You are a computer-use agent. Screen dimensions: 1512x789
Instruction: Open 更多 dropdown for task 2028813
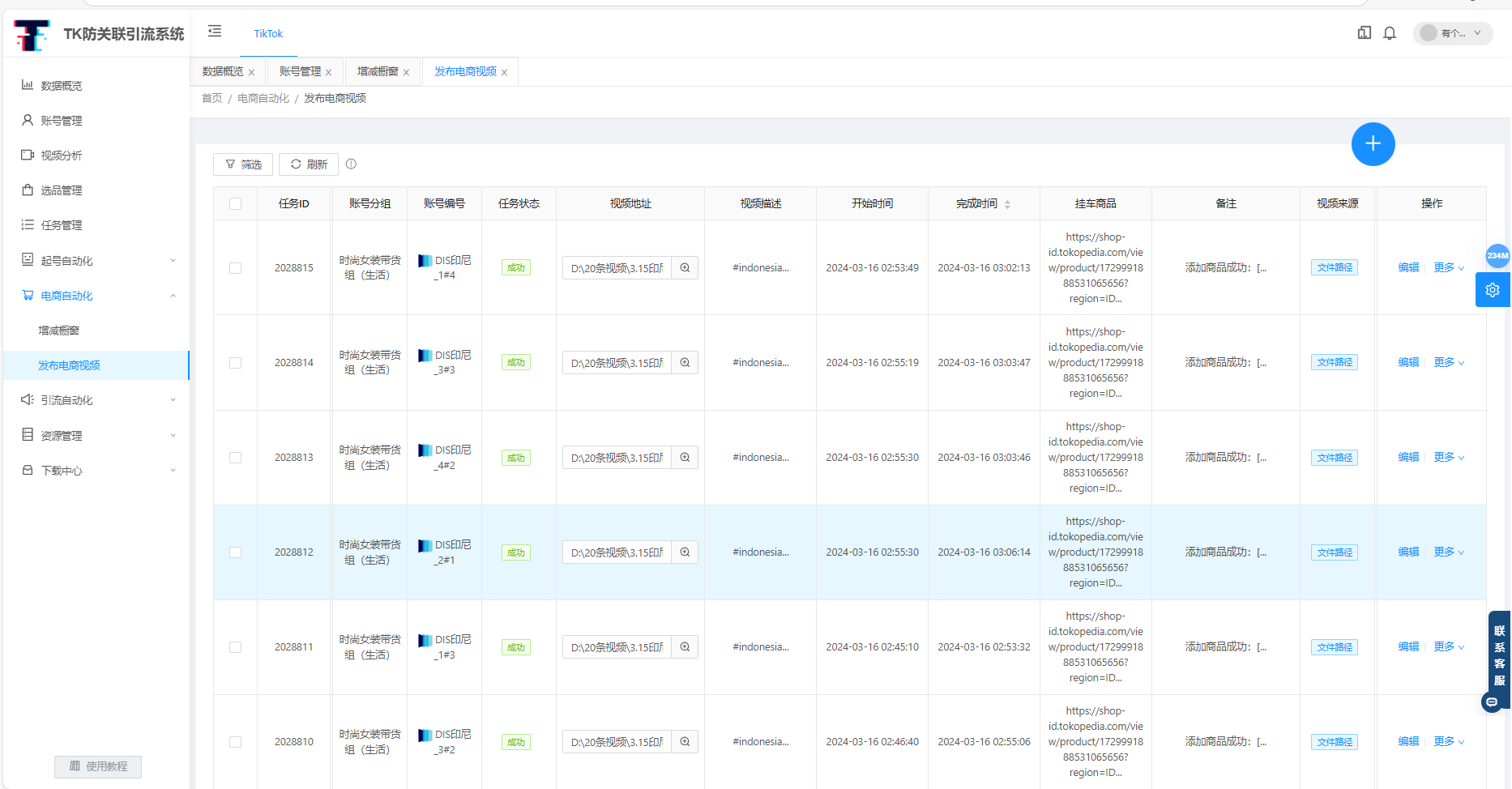coord(1448,458)
